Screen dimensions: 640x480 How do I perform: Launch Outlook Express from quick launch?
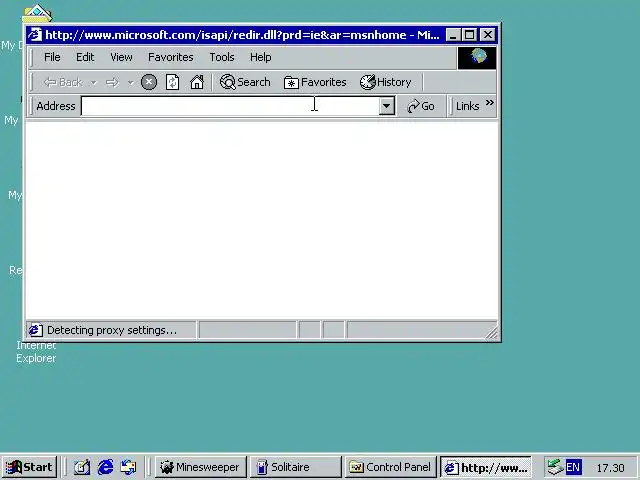coord(128,467)
